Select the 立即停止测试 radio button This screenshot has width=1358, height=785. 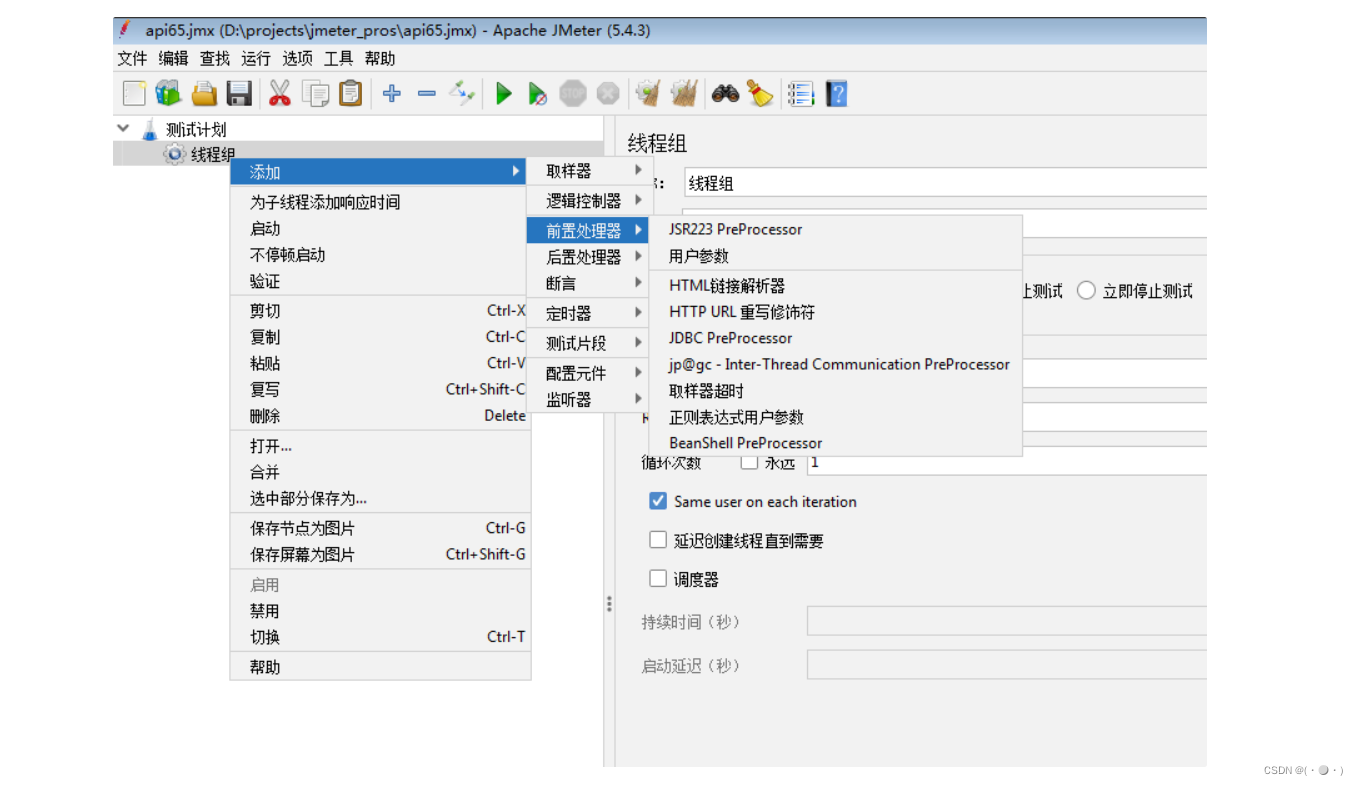[x=1086, y=291]
